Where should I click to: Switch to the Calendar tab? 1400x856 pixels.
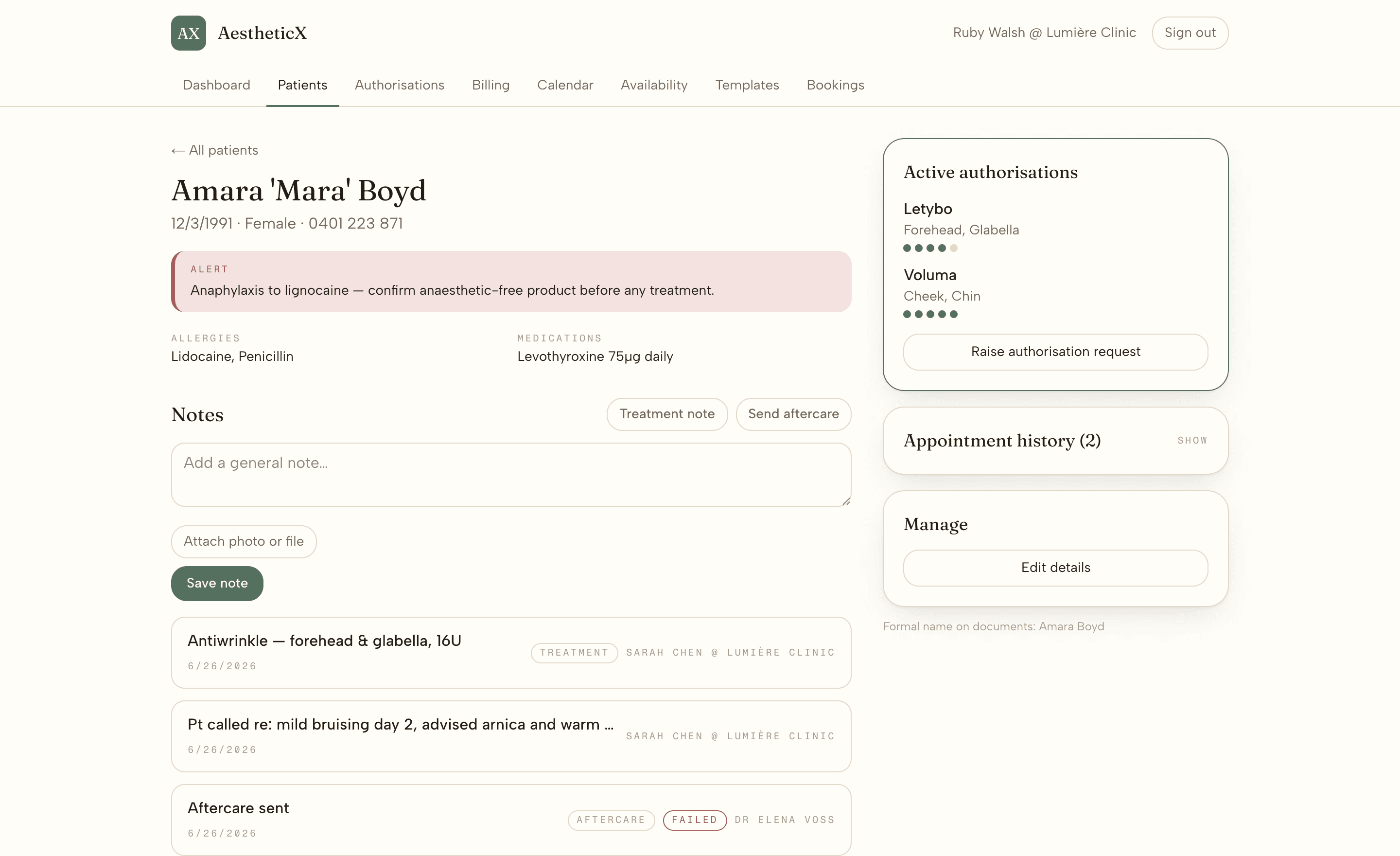pos(565,85)
